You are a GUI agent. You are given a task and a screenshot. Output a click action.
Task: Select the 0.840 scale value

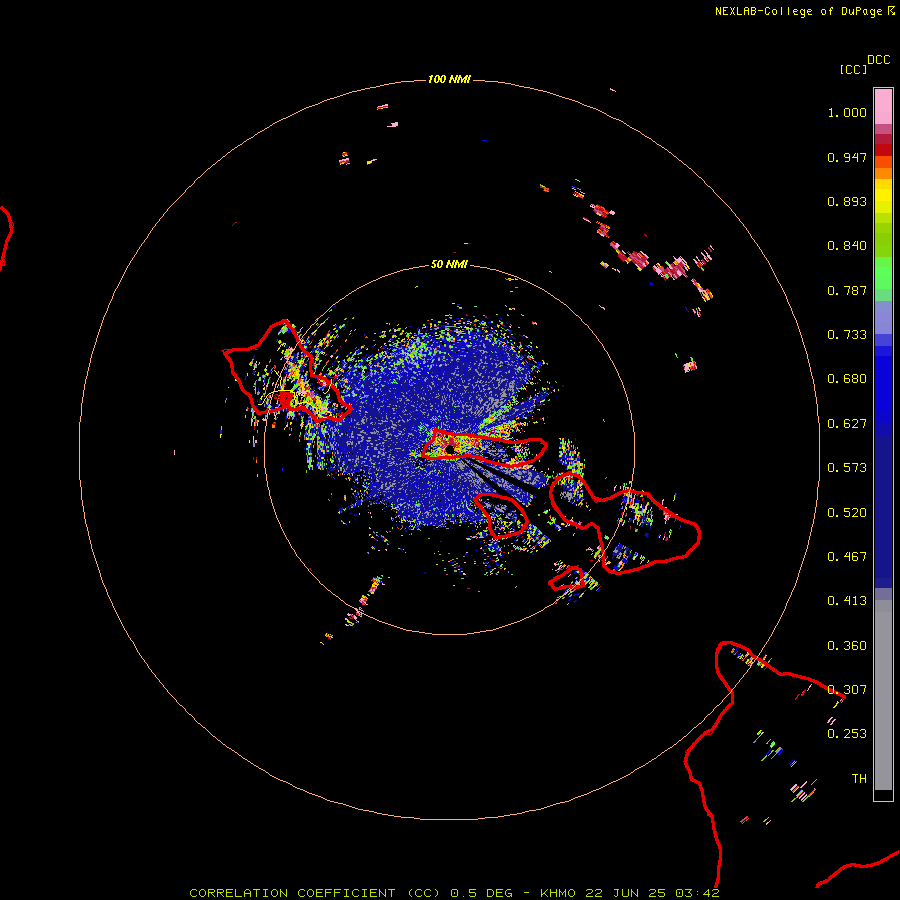tap(847, 246)
